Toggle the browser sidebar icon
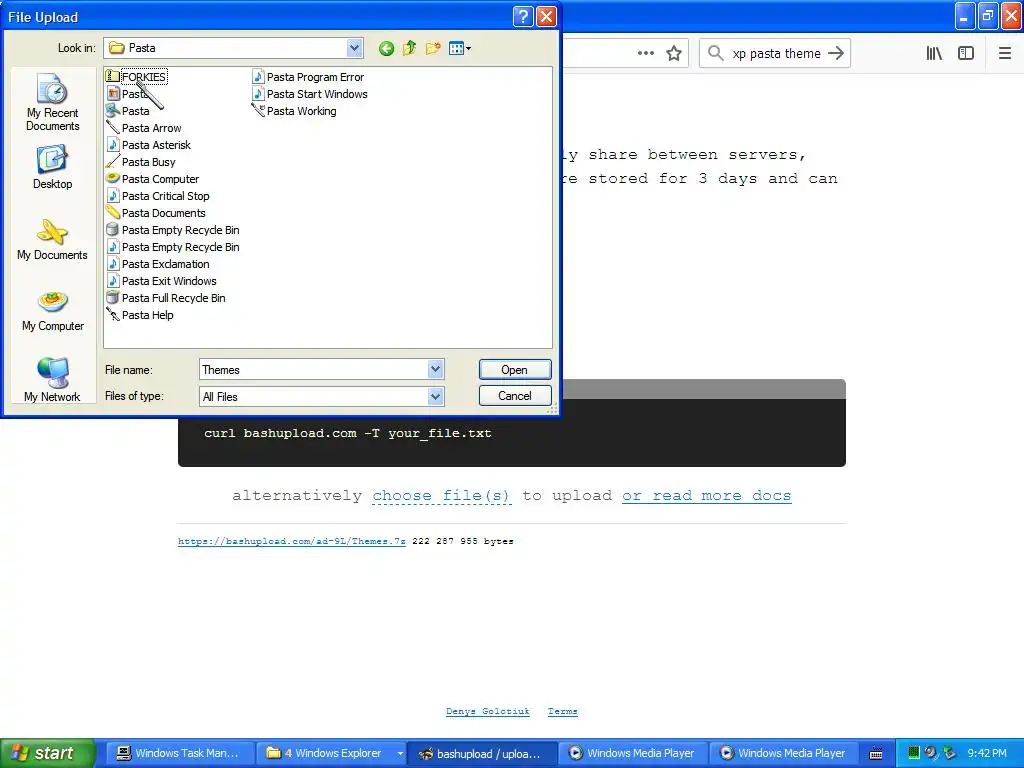 (x=966, y=53)
